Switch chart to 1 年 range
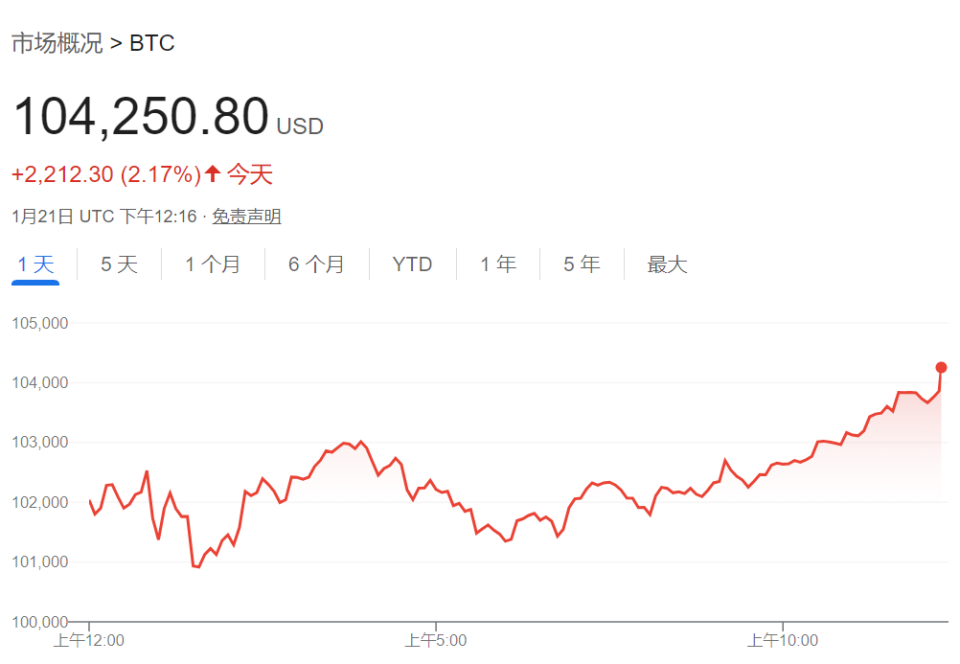960x664 pixels. click(x=498, y=264)
